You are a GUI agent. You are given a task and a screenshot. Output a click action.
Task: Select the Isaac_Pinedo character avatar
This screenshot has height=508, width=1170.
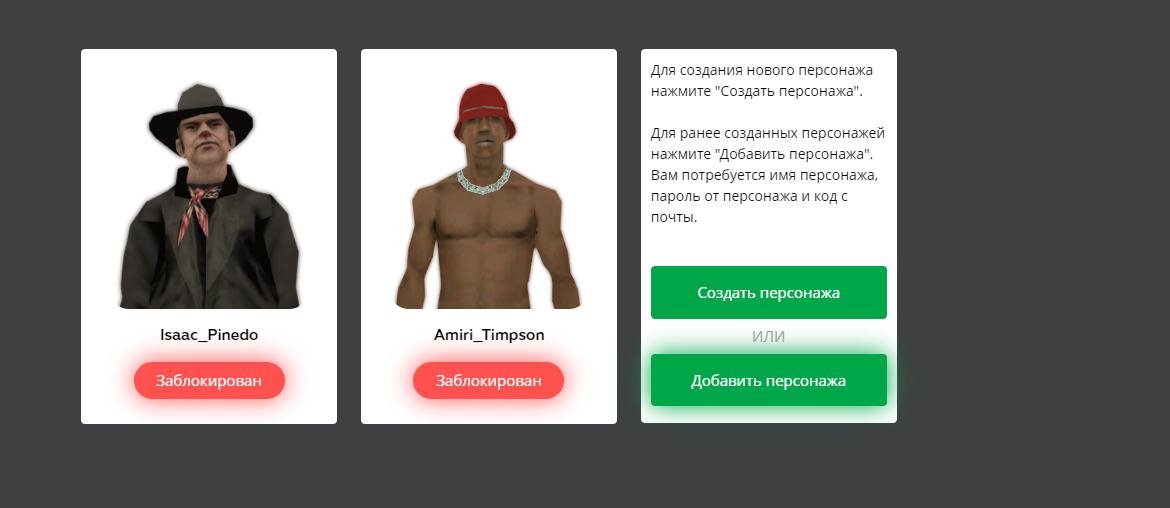[209, 196]
